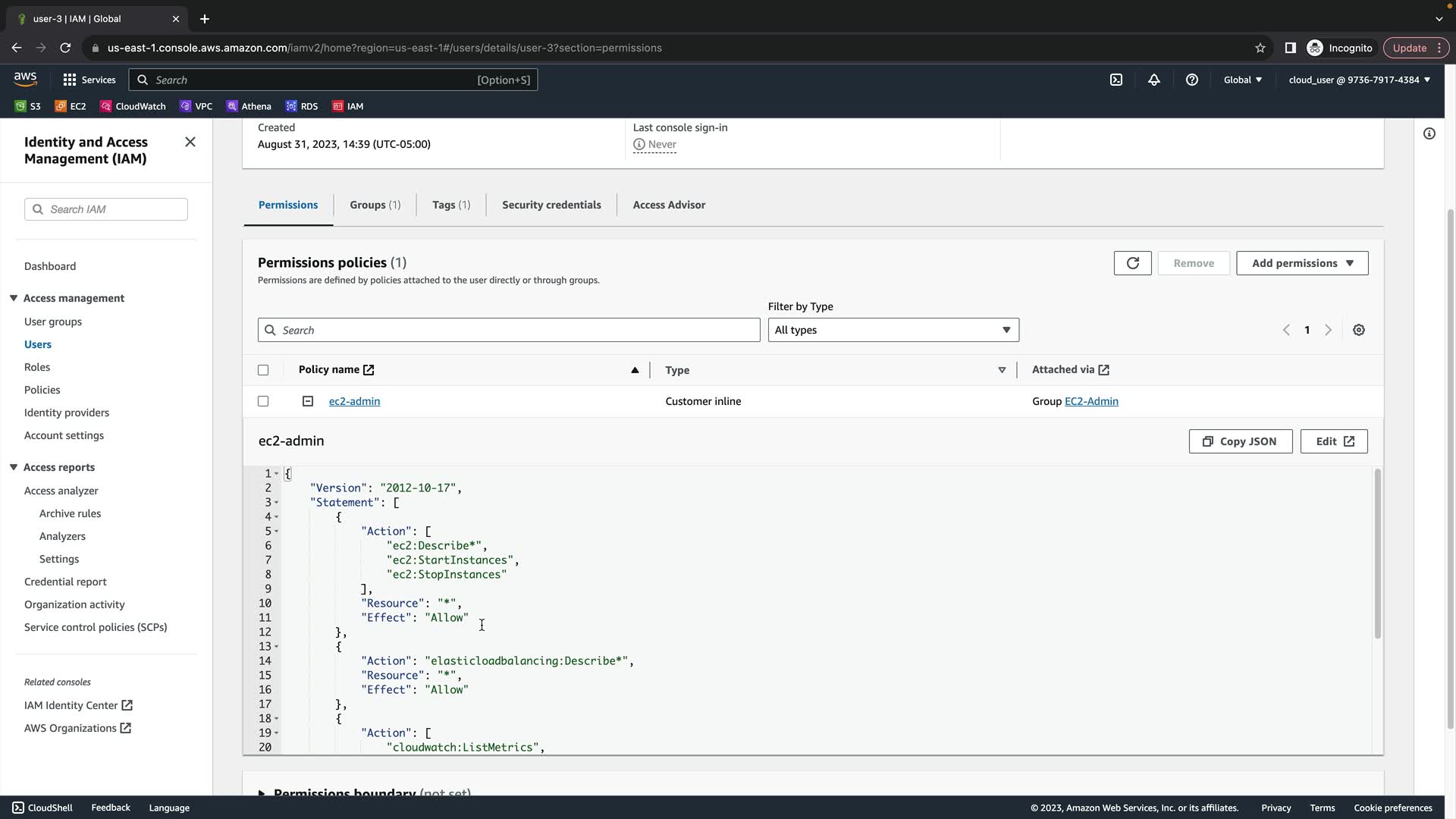Open the Access Advisor tab
The height and width of the screenshot is (819, 1456).
point(669,205)
